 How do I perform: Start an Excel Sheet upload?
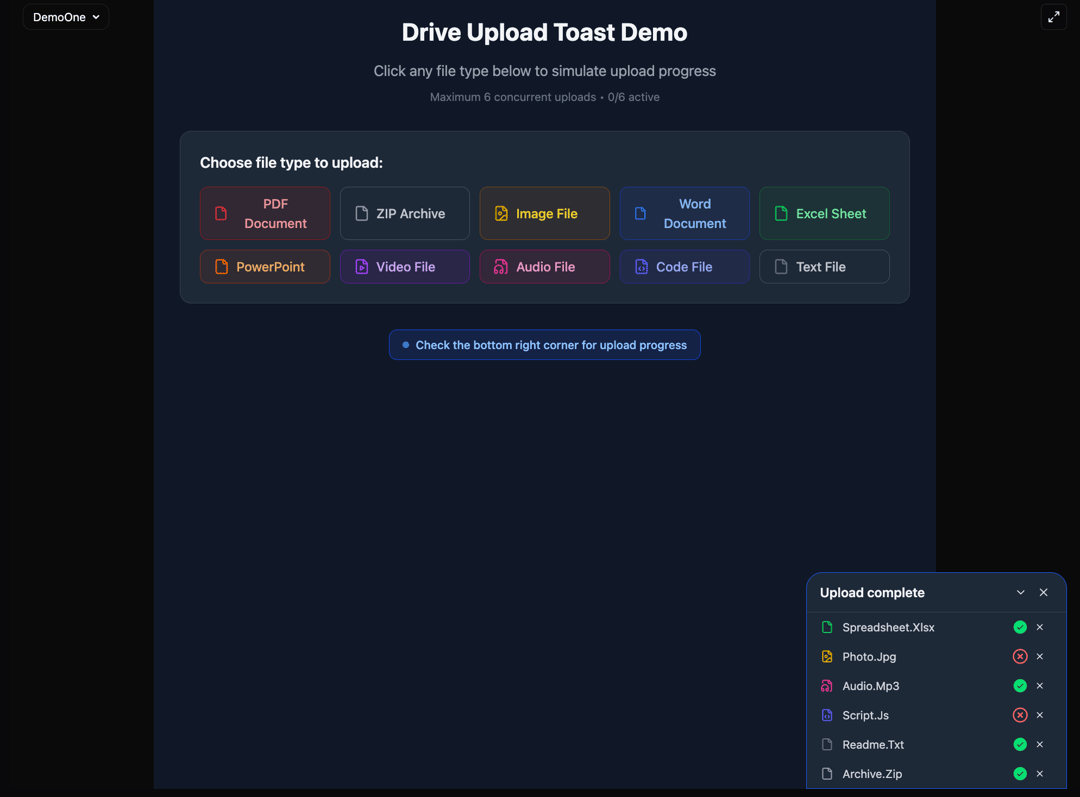tap(824, 214)
